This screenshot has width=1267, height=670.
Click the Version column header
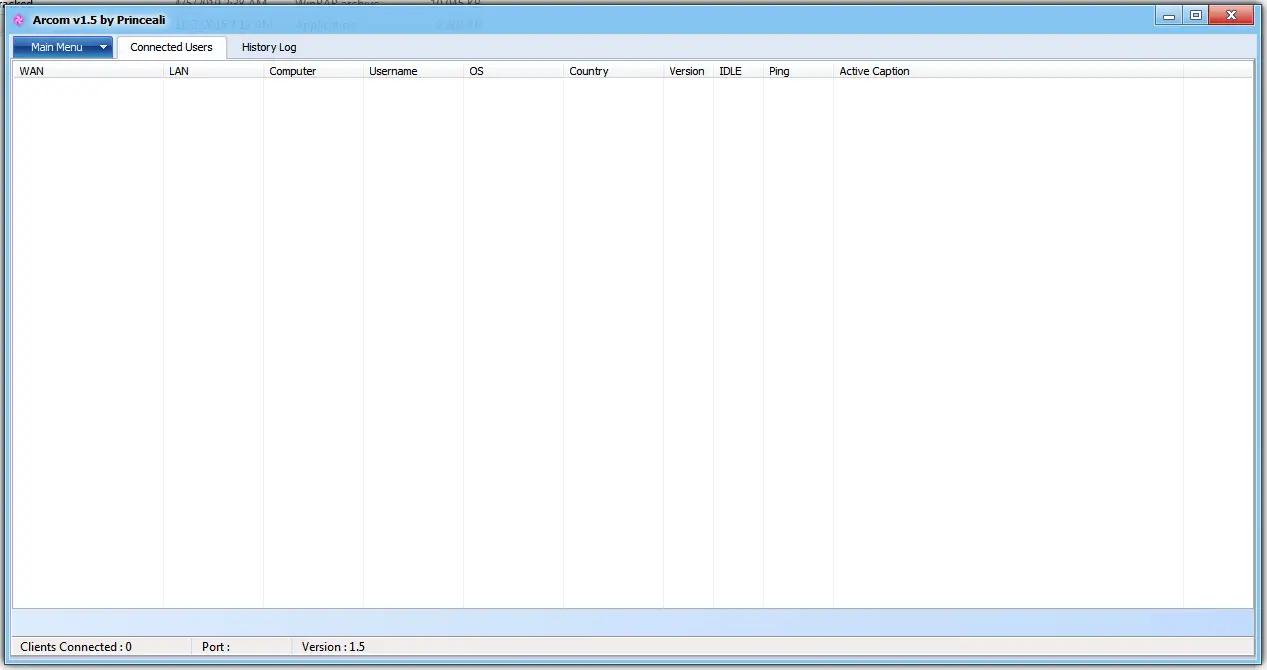pyautogui.click(x=687, y=71)
